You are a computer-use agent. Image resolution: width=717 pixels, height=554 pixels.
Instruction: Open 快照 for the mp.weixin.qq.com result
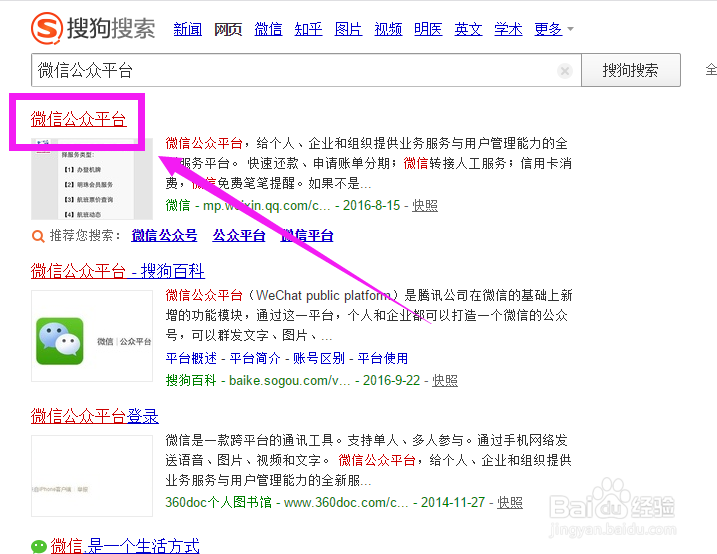click(x=425, y=206)
